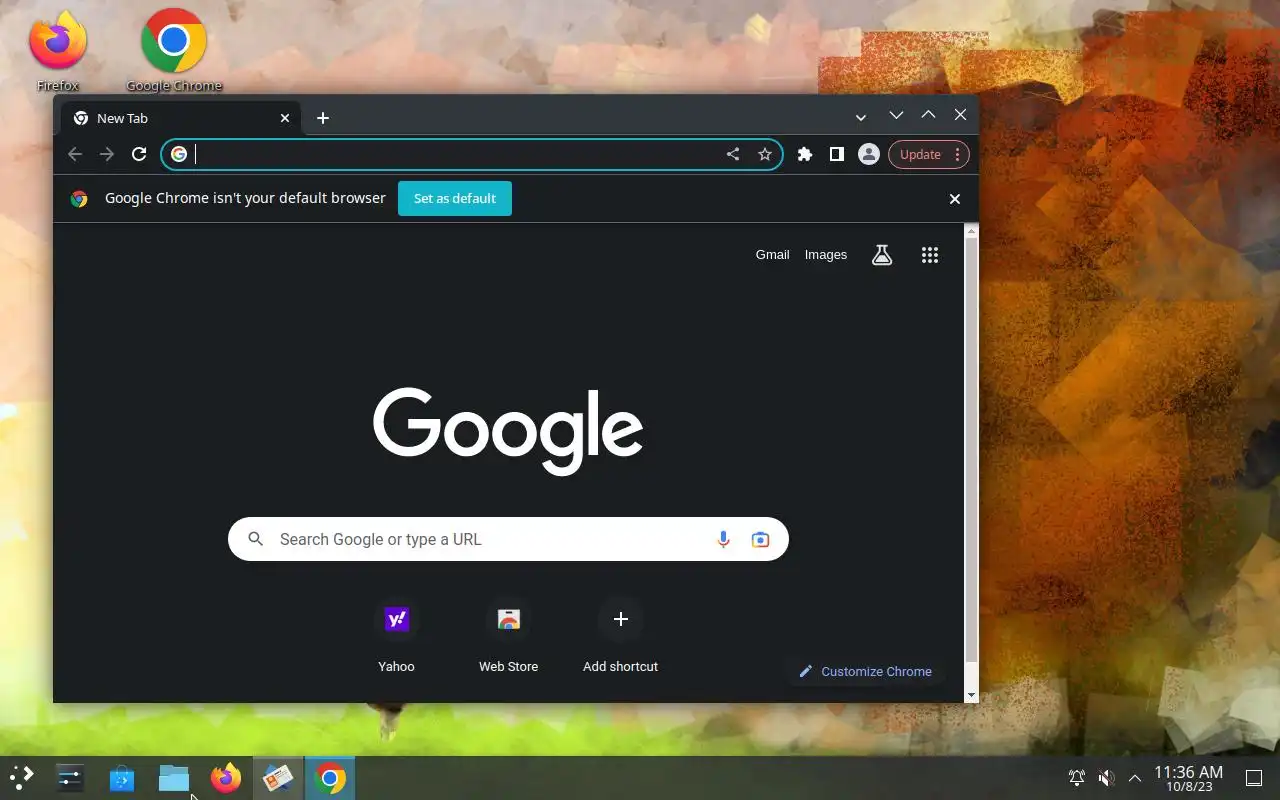The width and height of the screenshot is (1280, 800).
Task: Open Google Images link
Action: click(826, 255)
